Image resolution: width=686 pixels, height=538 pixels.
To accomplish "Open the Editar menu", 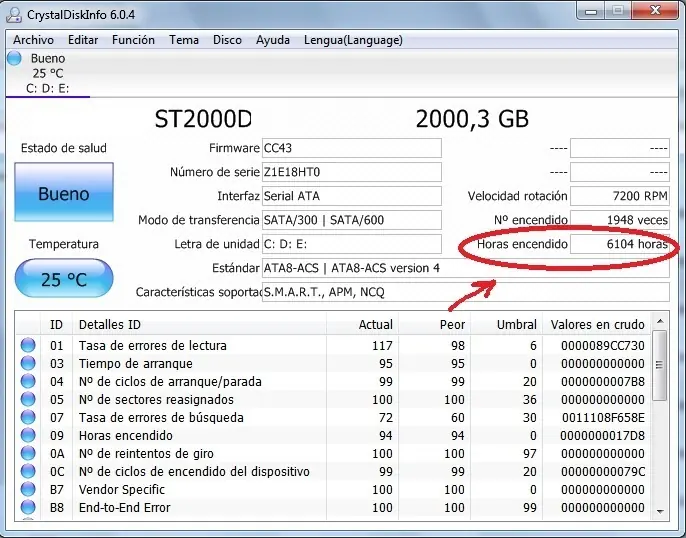I will [83, 40].
